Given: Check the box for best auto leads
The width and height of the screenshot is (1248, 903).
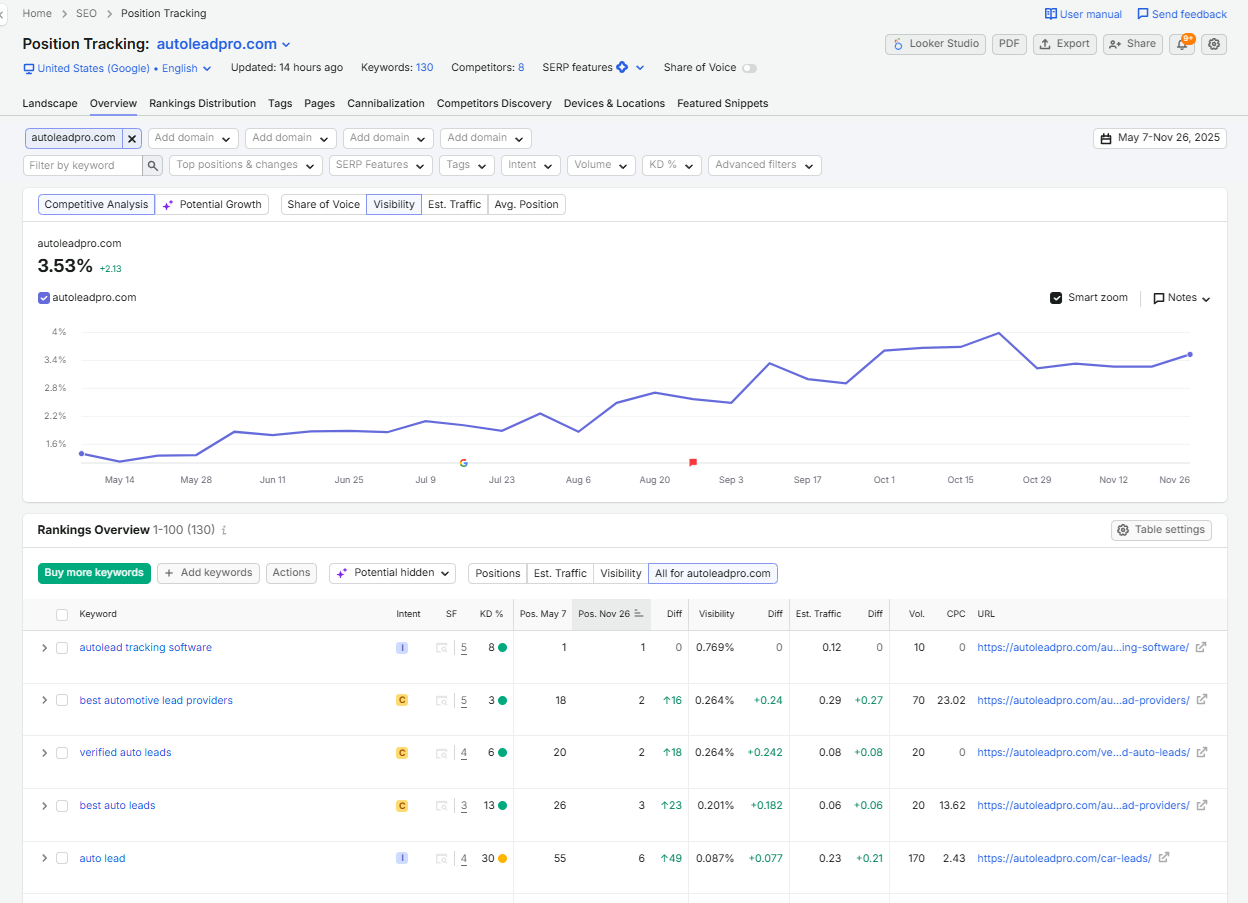Looking at the screenshot, I should click(x=62, y=806).
